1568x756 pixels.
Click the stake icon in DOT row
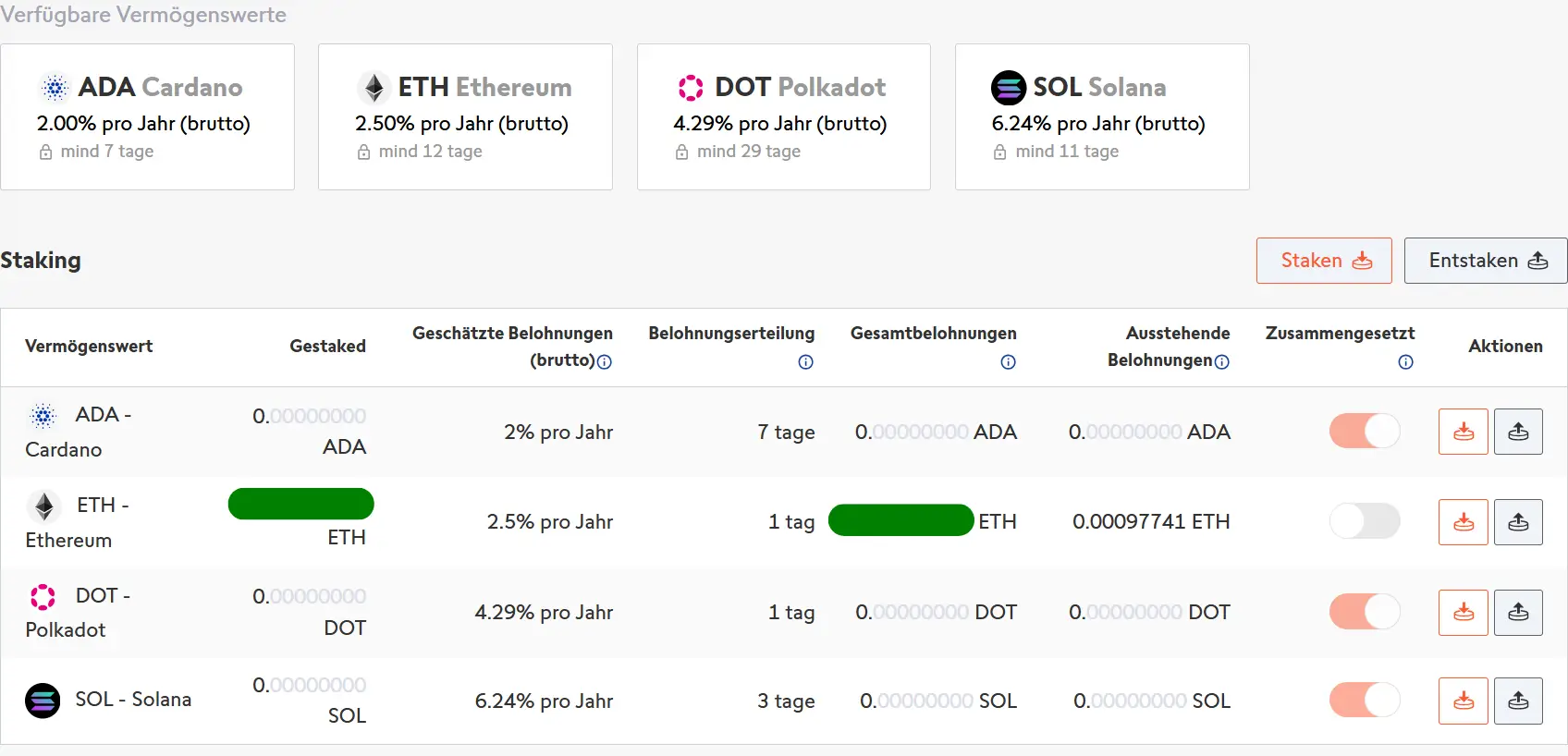point(1464,612)
